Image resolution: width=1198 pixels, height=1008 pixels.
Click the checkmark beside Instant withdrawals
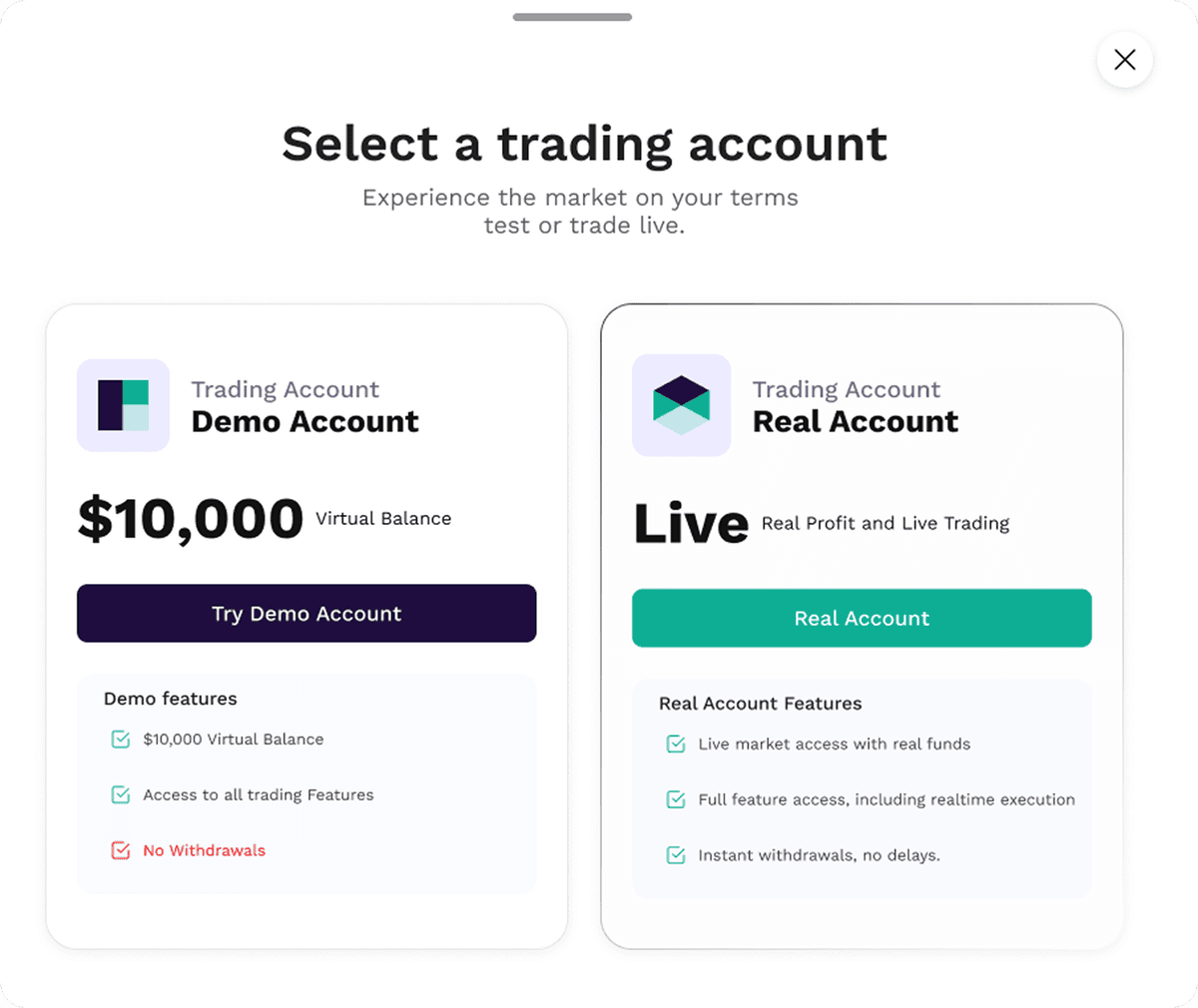tap(676, 855)
